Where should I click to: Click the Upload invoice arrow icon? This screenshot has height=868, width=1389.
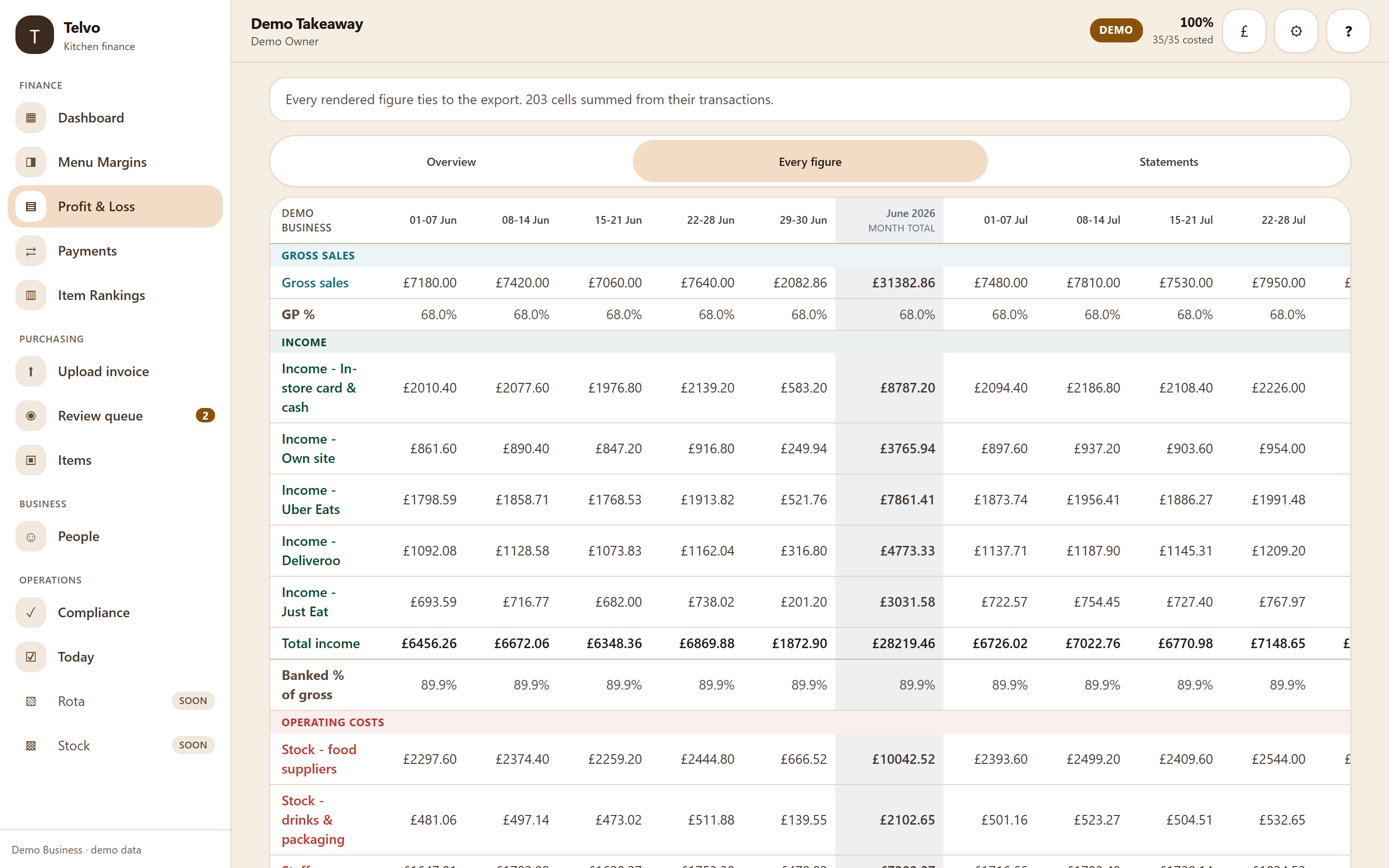(31, 371)
